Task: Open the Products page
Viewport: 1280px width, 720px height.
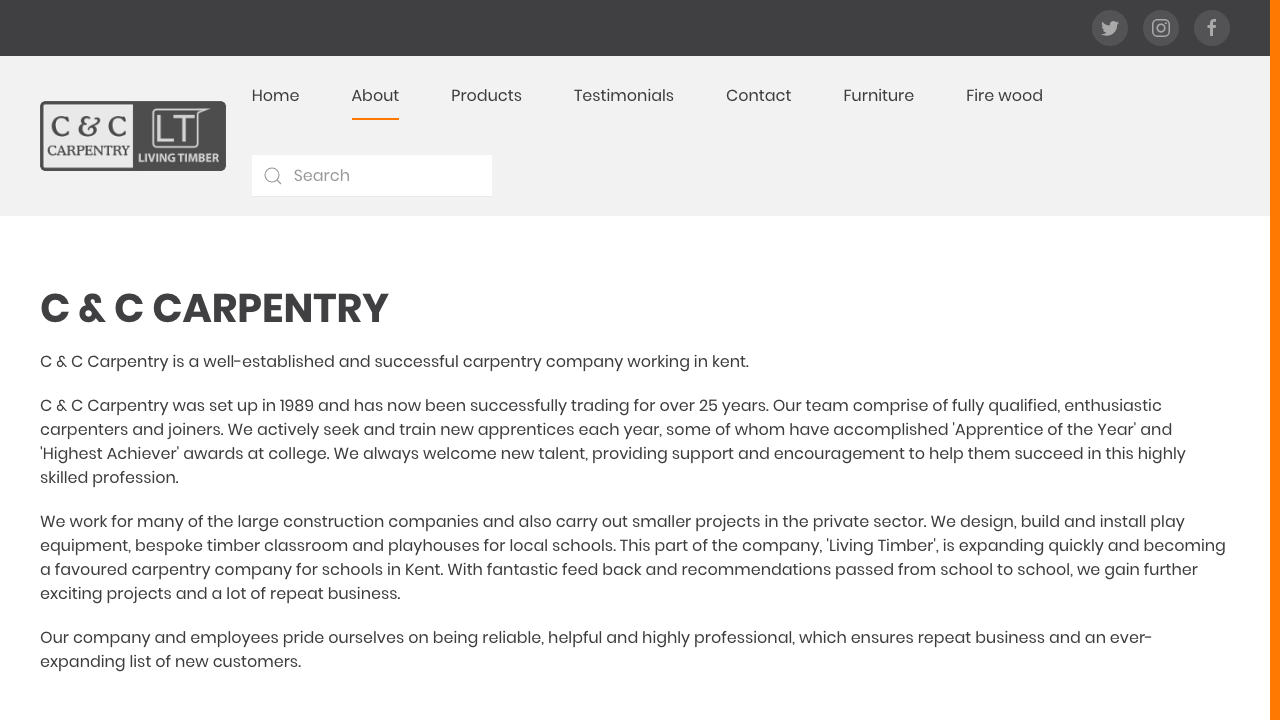Action: (486, 95)
